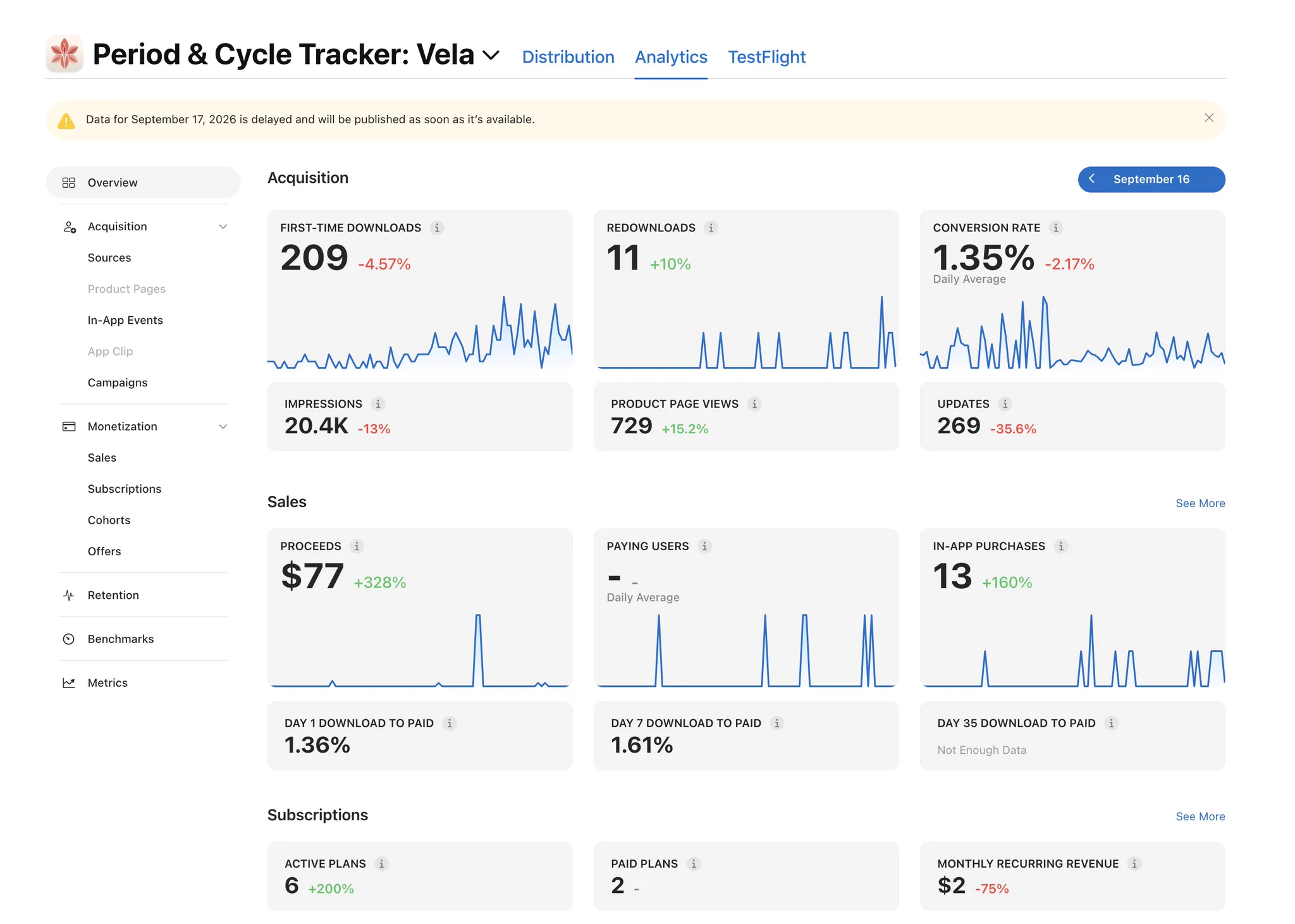Click the Product Page Views value 729
Screen dimensions: 1295x924
(x=631, y=426)
